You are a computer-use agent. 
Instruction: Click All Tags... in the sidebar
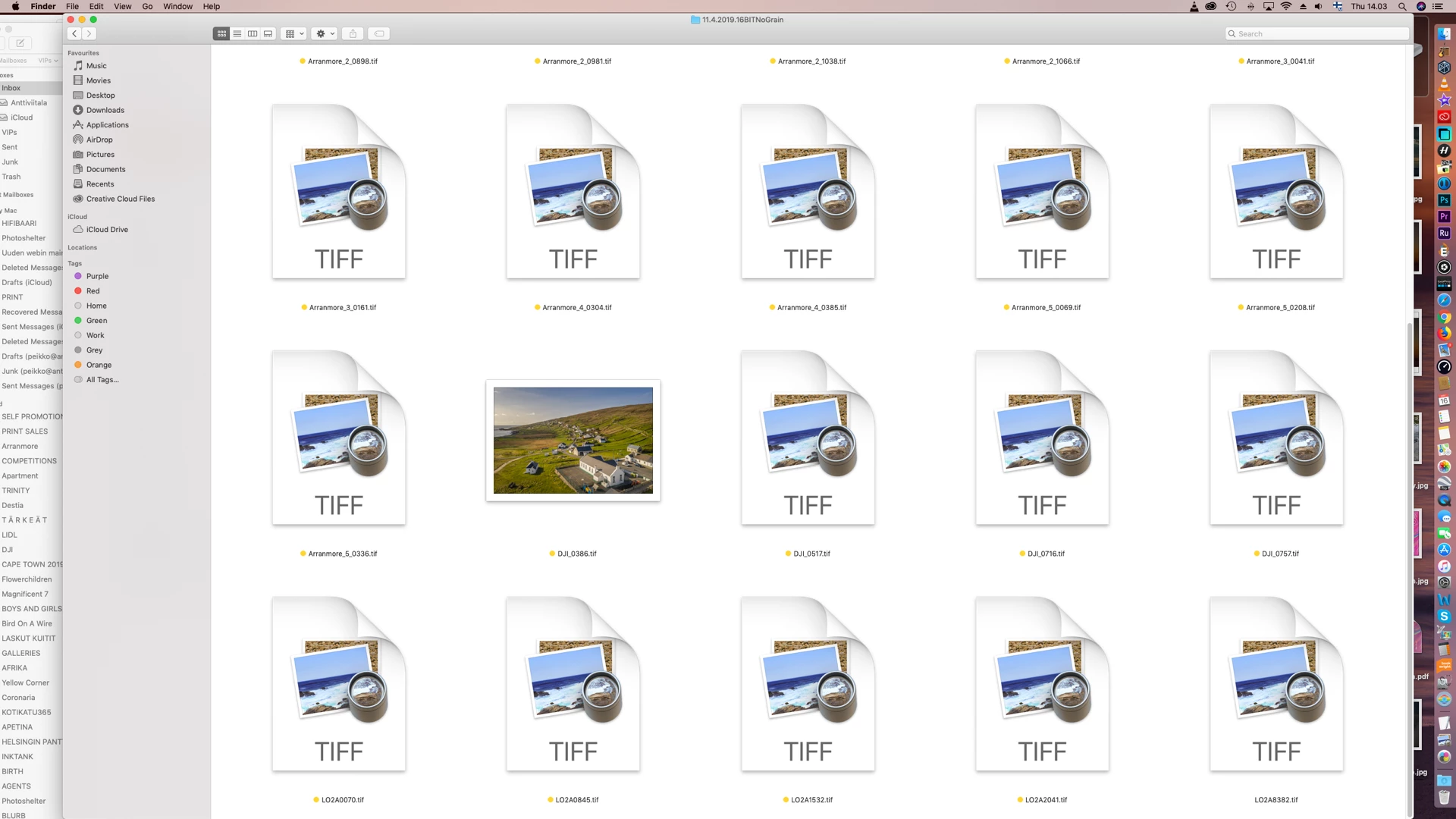pyautogui.click(x=102, y=380)
